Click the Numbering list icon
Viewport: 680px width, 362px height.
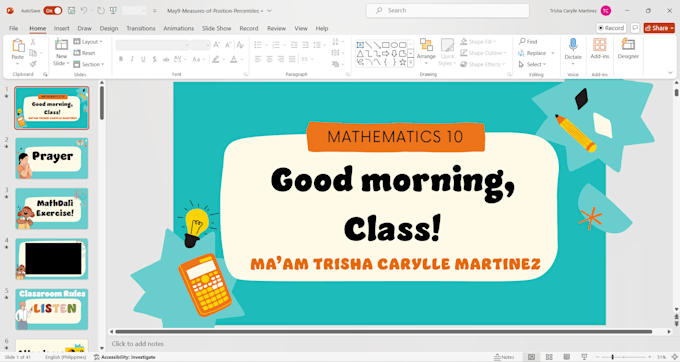tap(276, 45)
